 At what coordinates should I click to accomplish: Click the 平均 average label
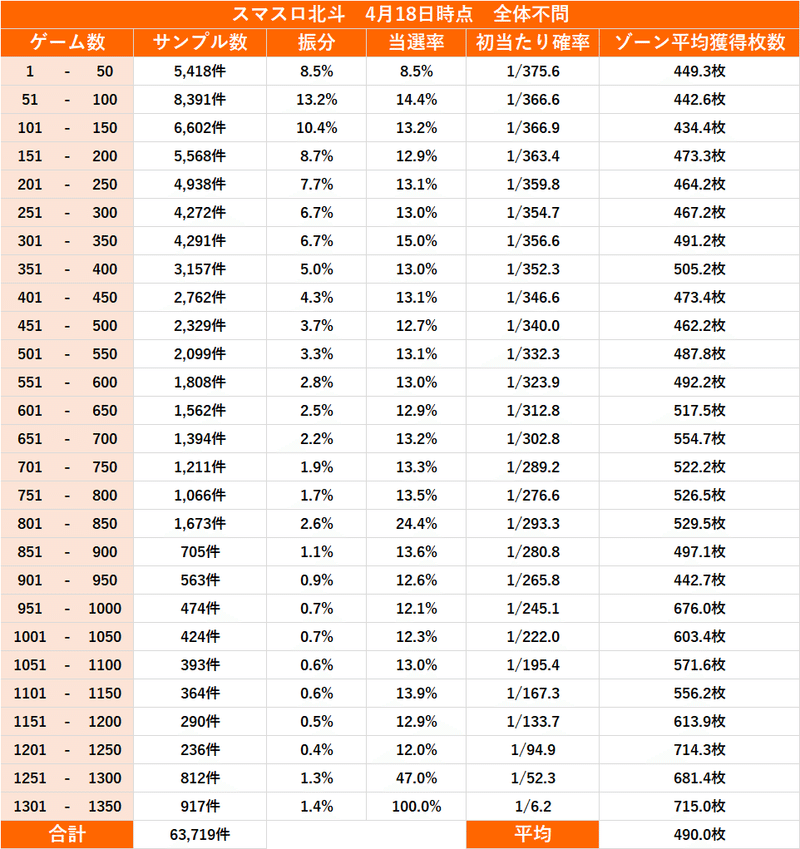point(533,834)
